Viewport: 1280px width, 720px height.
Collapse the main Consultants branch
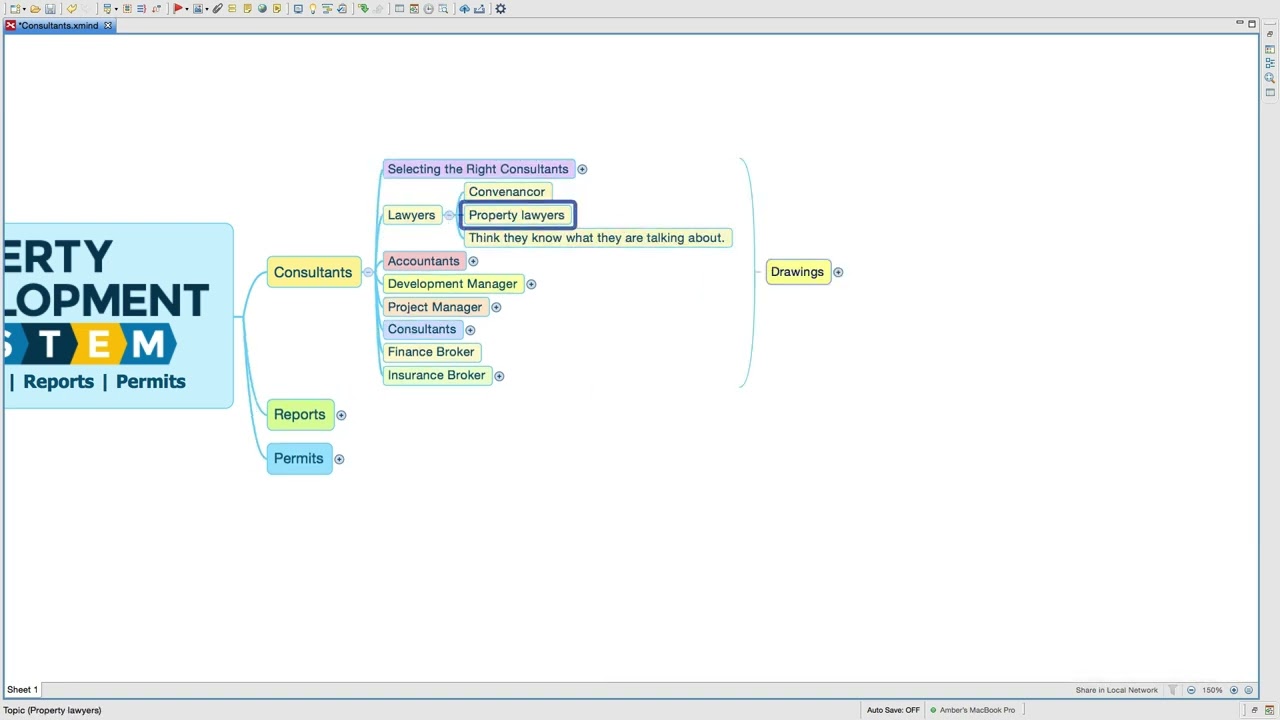[368, 272]
